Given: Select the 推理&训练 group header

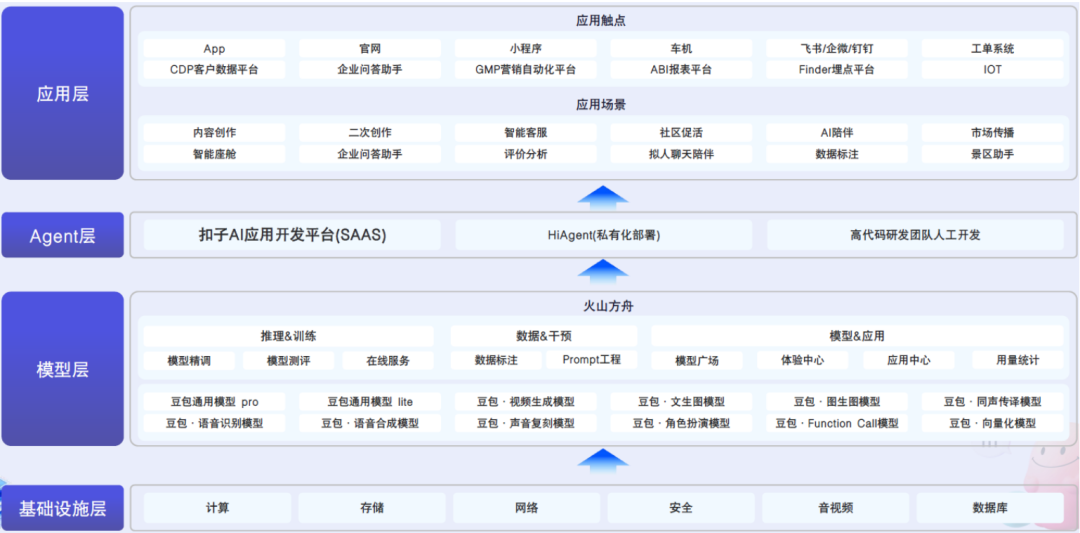Looking at the screenshot, I should point(289,336).
